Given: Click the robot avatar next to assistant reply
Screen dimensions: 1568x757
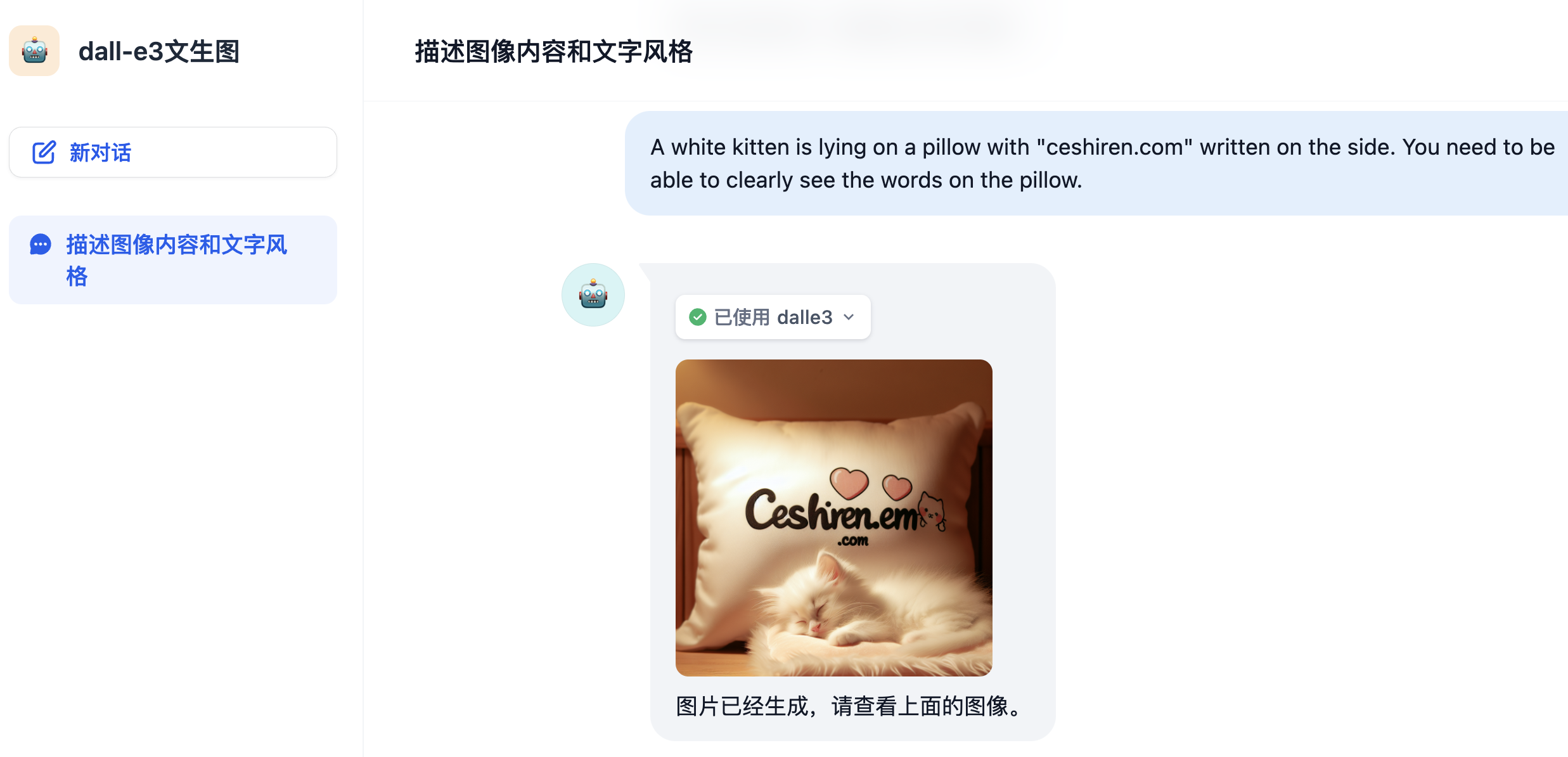Looking at the screenshot, I should 593,295.
